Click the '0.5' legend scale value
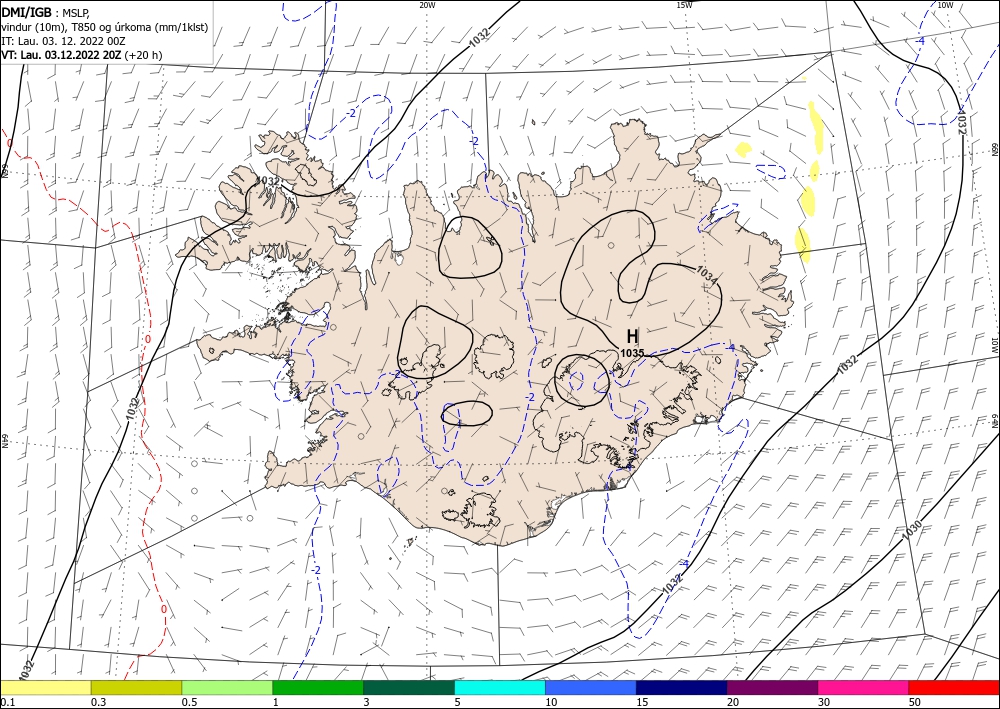 [x=188, y=702]
